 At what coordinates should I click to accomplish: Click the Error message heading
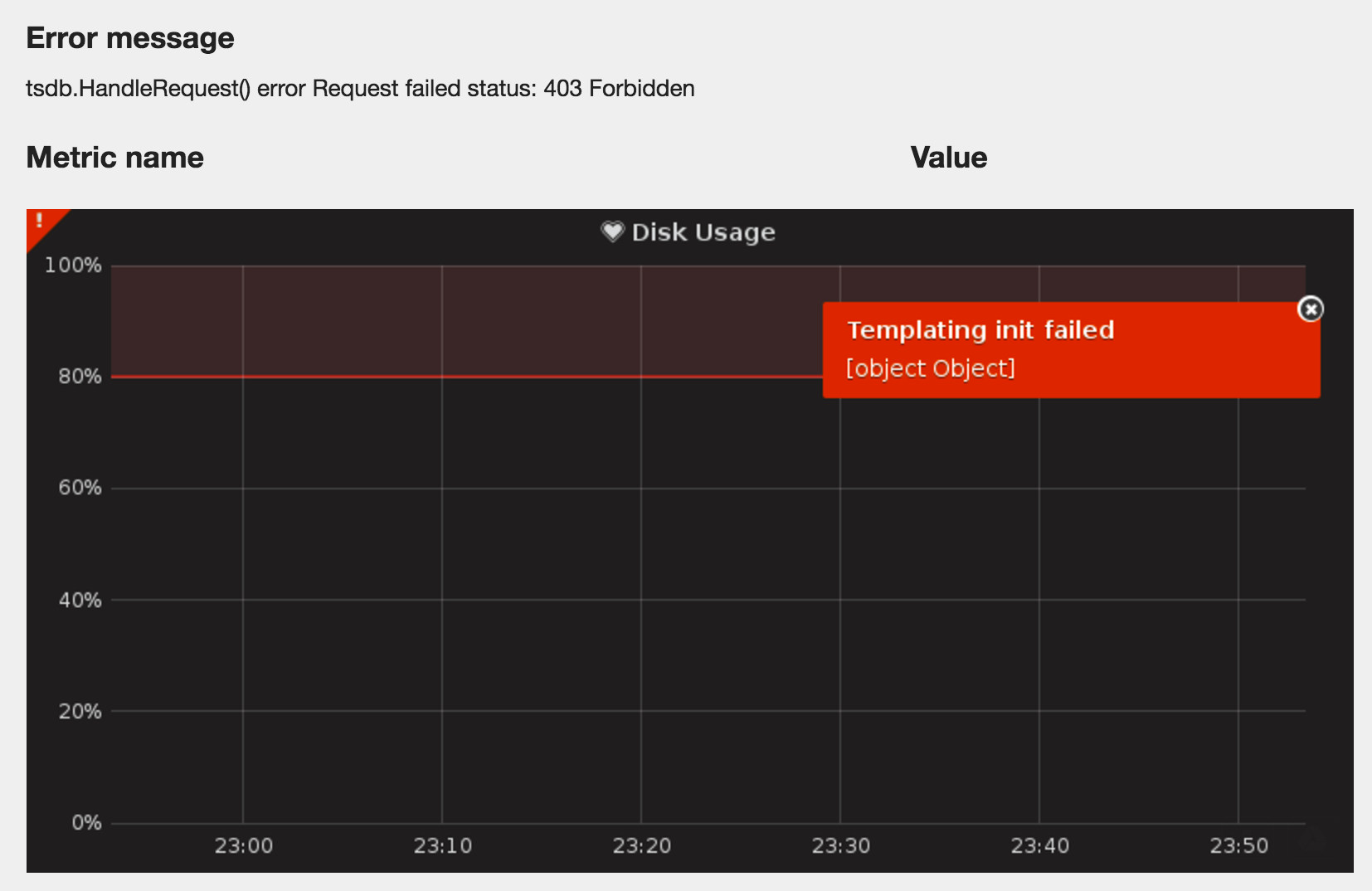point(130,38)
